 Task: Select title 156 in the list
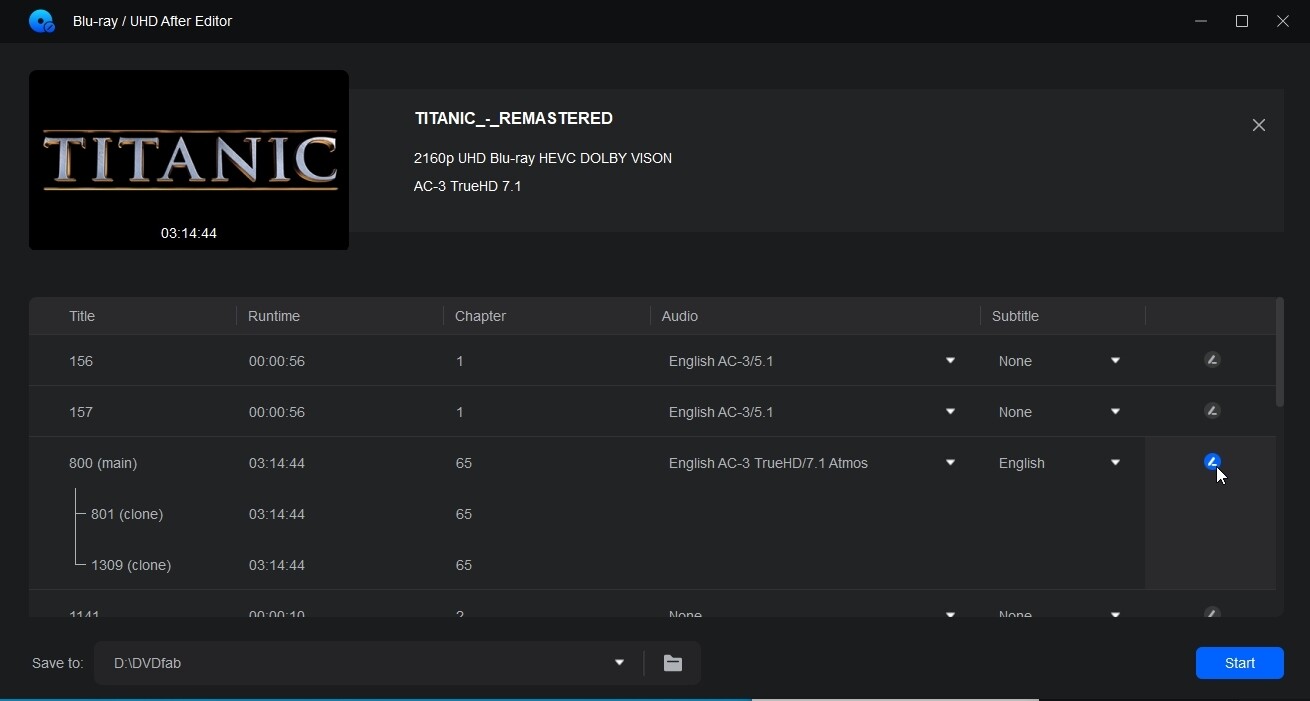click(652, 361)
